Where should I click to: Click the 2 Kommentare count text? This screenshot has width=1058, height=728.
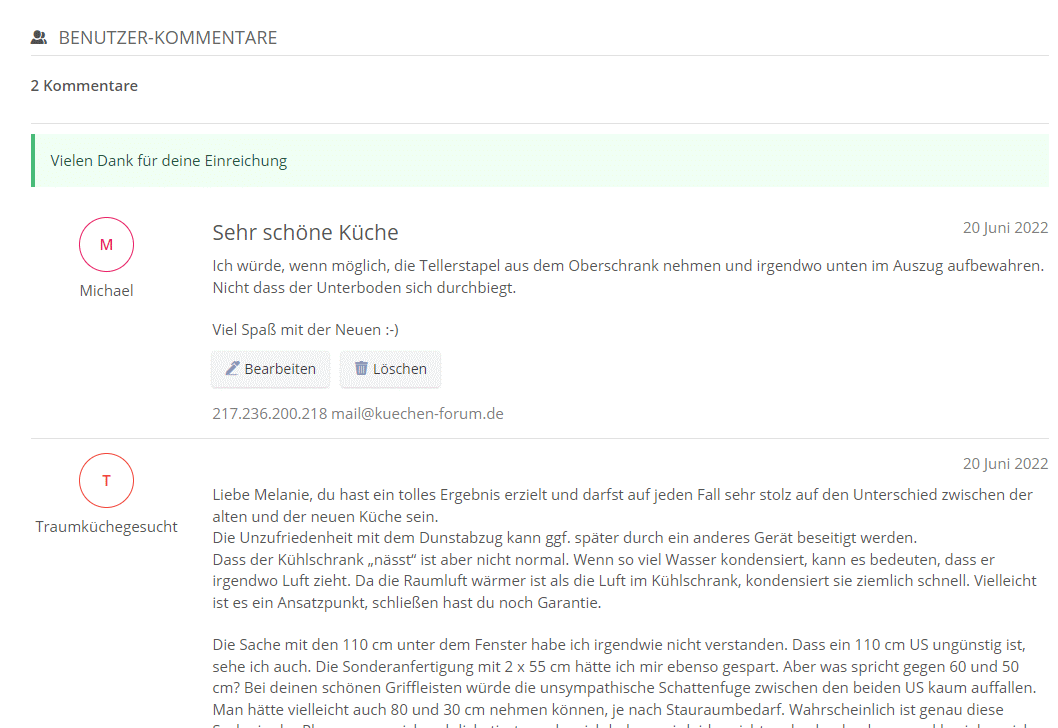[84, 86]
